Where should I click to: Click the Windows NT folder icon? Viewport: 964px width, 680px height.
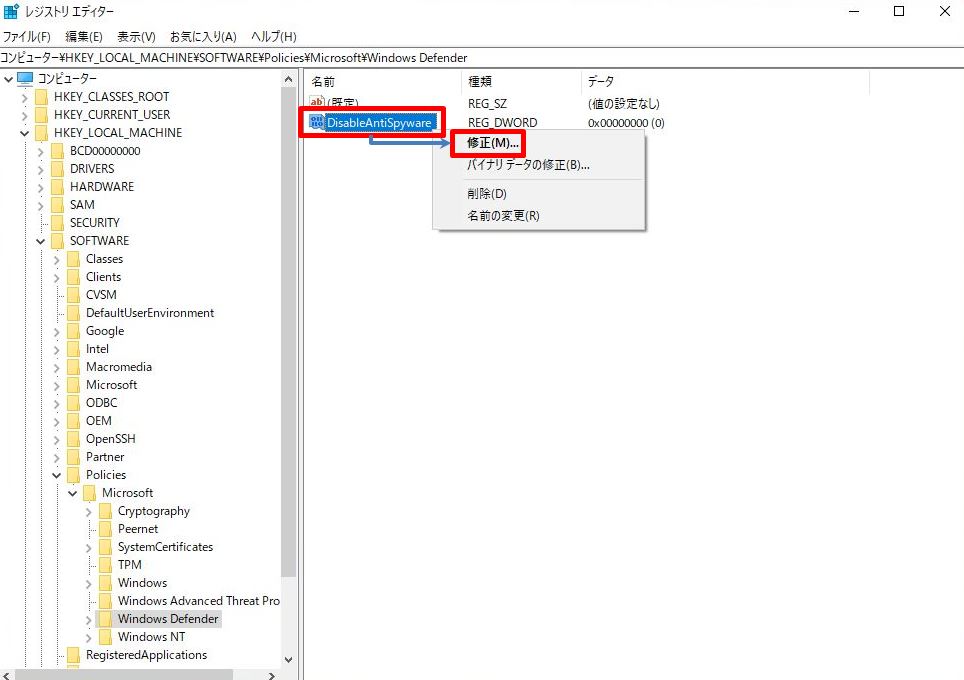(x=106, y=637)
